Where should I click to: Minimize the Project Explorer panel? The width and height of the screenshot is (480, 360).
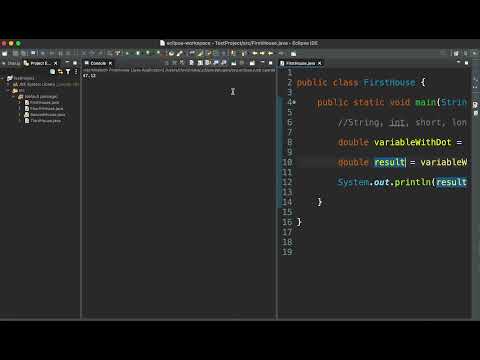coord(67,62)
